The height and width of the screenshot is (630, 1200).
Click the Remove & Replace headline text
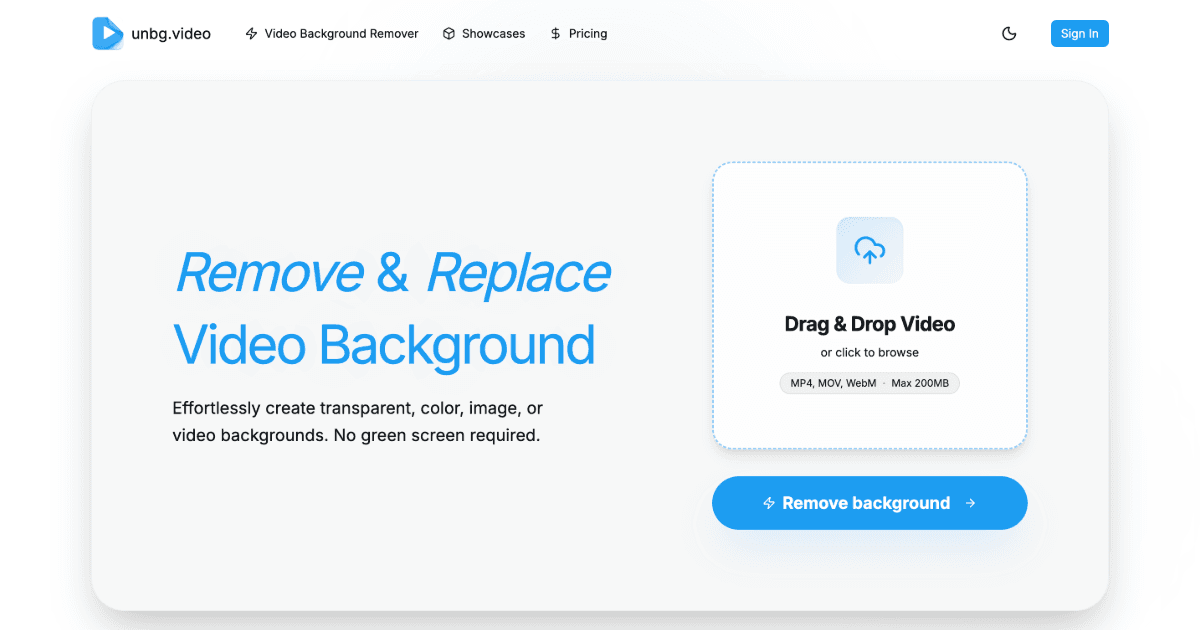click(x=392, y=272)
